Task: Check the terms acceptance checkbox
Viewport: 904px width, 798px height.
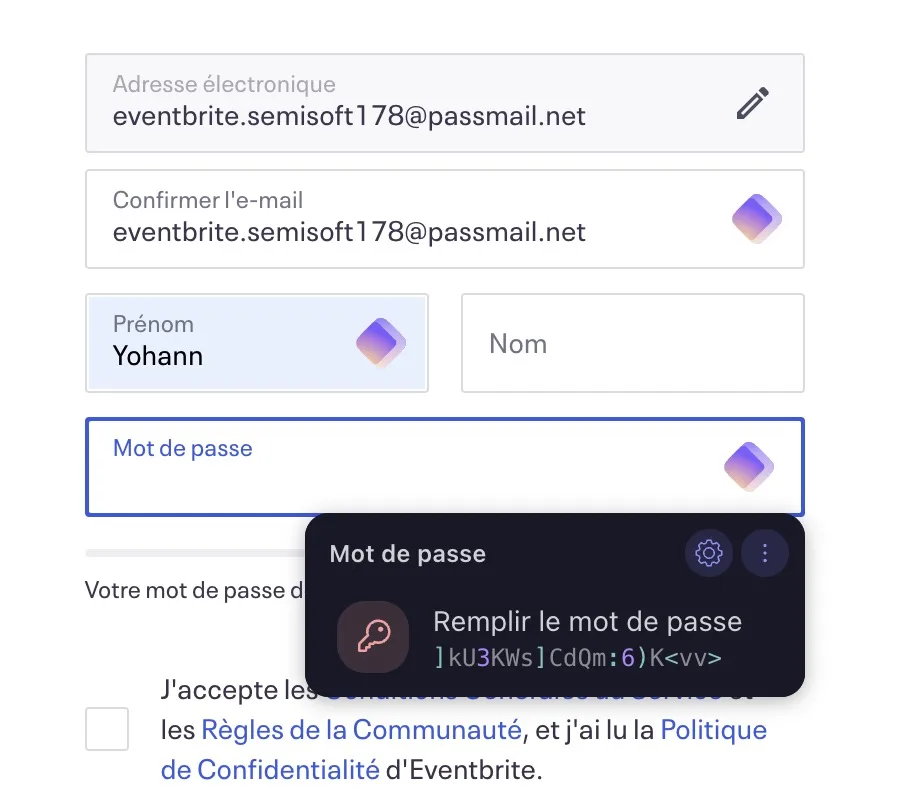Action: click(107, 728)
